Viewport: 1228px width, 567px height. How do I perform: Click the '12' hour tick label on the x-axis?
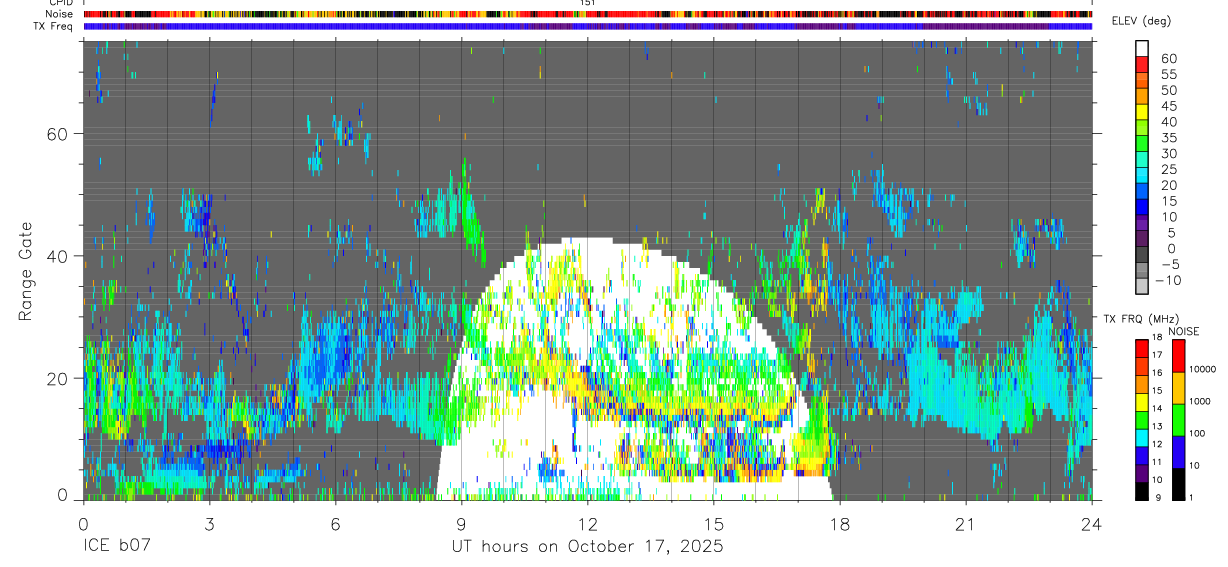click(x=587, y=524)
